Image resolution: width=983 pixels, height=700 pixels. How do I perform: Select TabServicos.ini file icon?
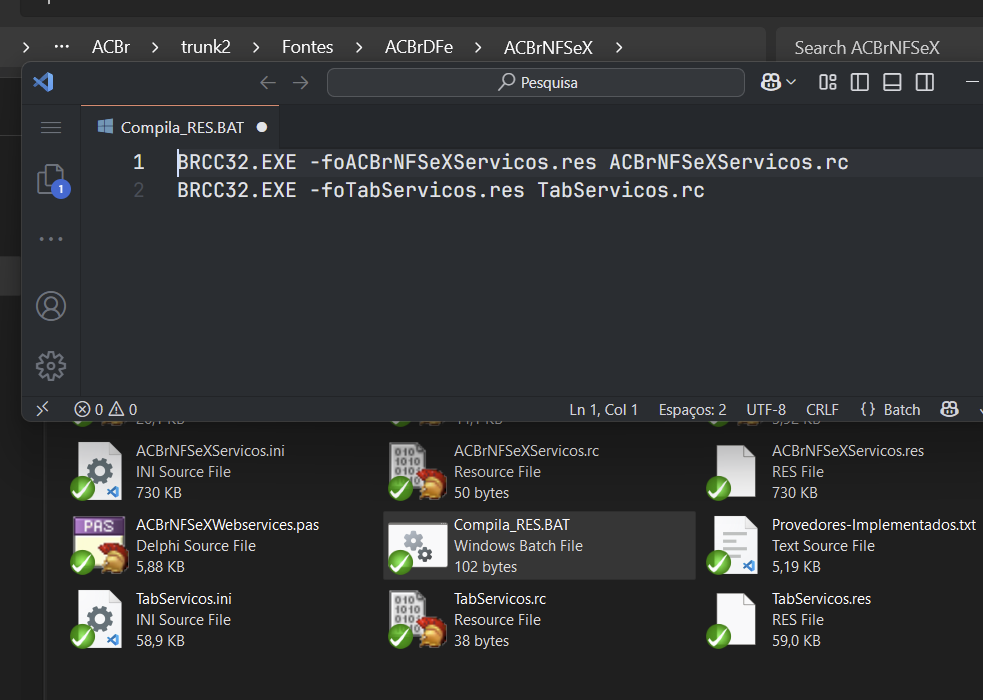point(97,619)
